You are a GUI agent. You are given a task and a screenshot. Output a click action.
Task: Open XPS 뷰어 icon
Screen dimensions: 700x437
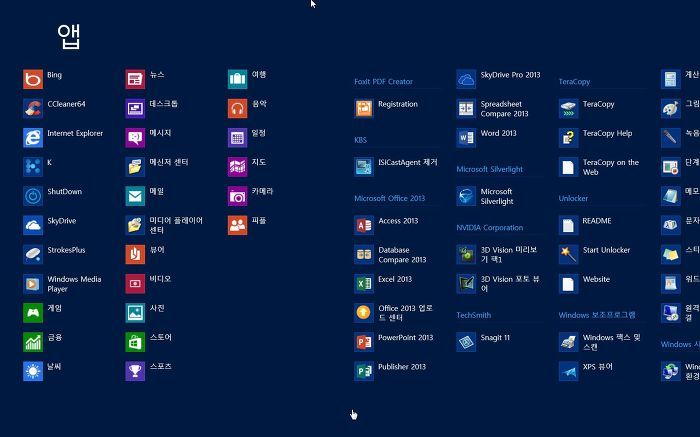pos(568,371)
